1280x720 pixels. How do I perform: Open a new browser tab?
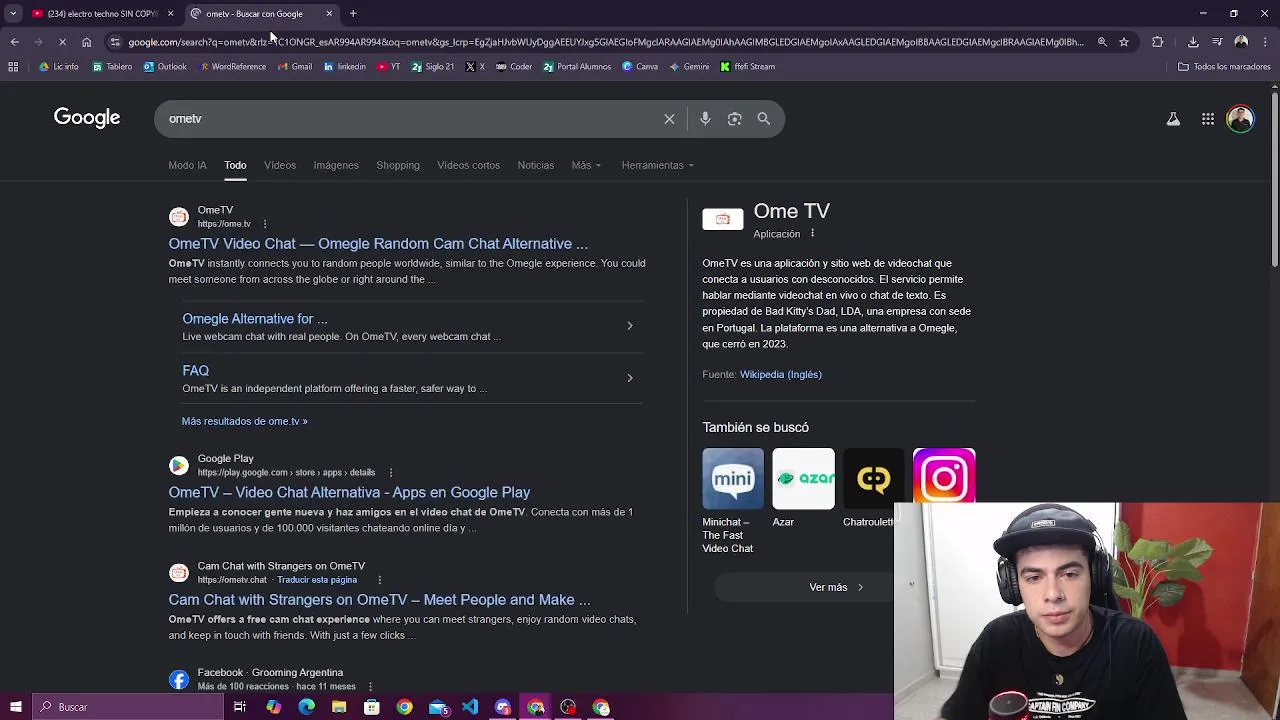(353, 14)
